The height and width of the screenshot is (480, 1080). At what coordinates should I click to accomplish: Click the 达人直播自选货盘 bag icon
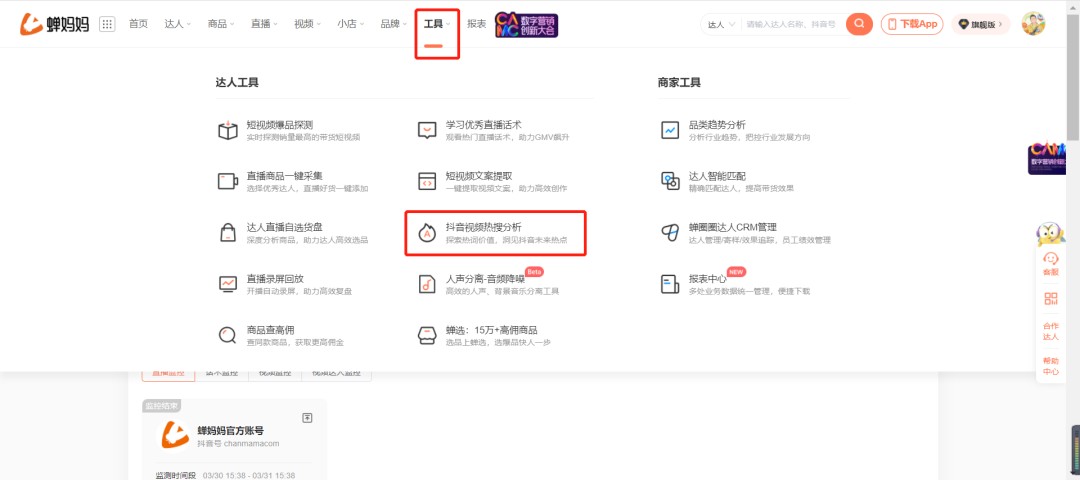[228, 232]
